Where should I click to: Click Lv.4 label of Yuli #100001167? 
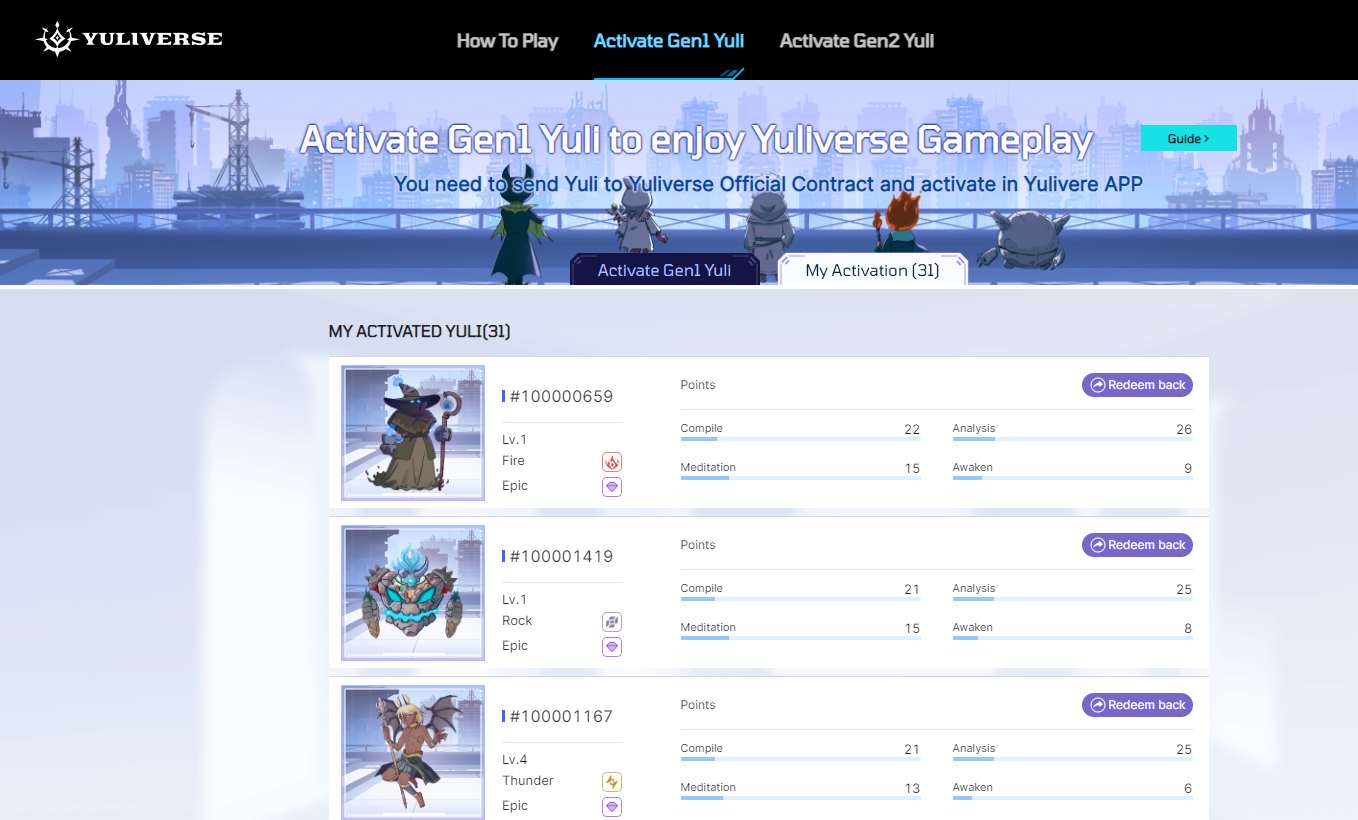515,760
